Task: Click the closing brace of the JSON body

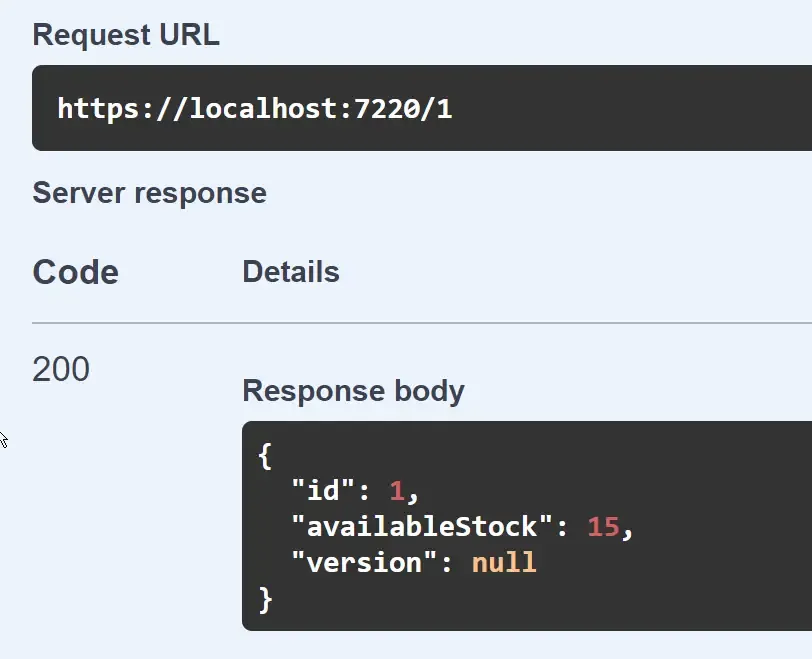Action: pyautogui.click(x=263, y=599)
